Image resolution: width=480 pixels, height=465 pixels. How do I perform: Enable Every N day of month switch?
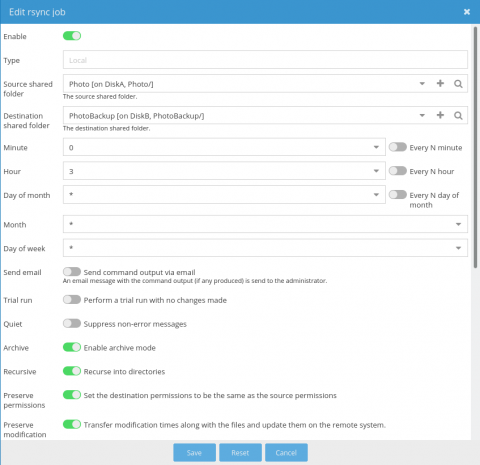(398, 195)
